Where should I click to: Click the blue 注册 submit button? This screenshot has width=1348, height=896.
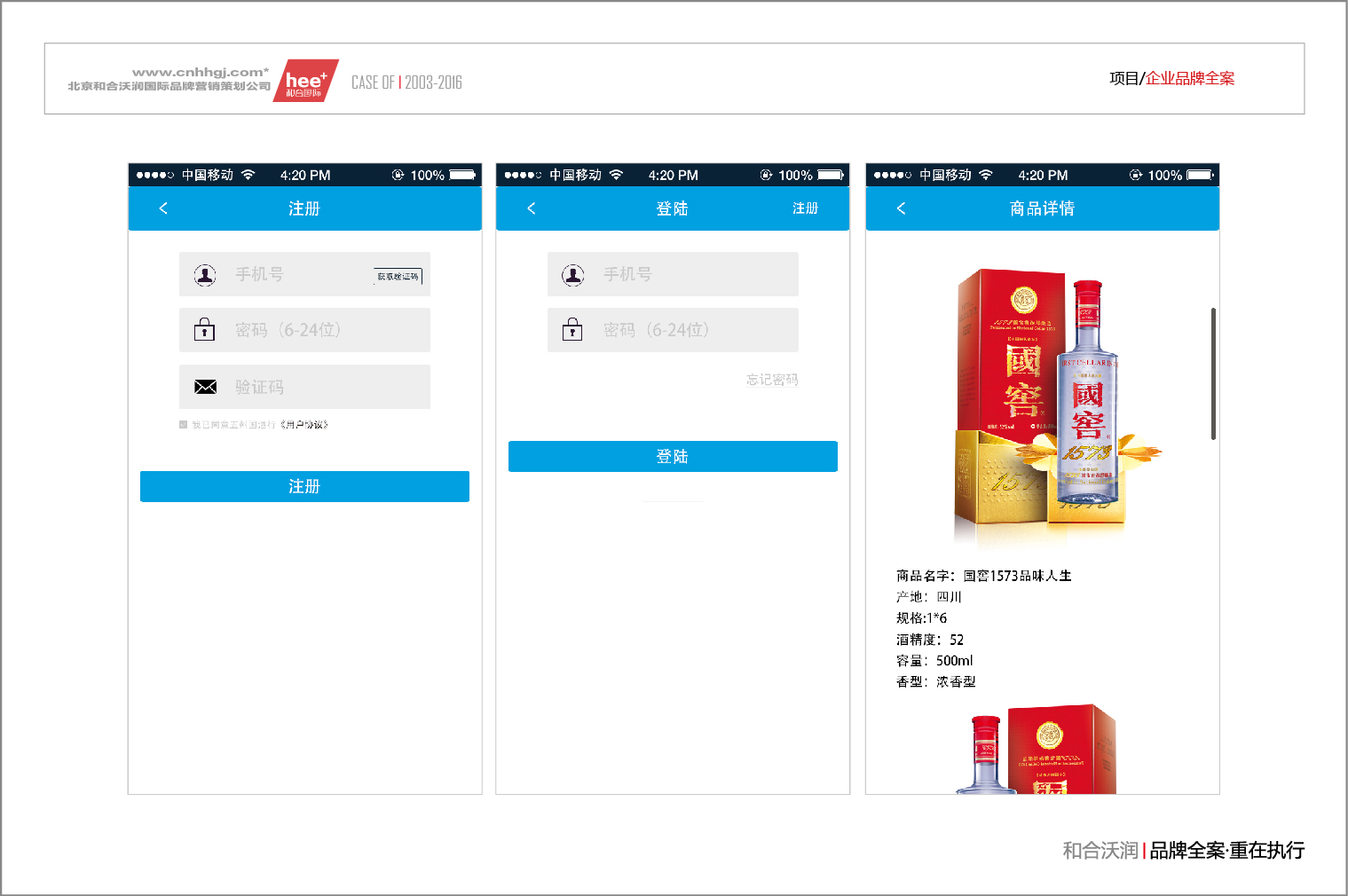pyautogui.click(x=304, y=486)
